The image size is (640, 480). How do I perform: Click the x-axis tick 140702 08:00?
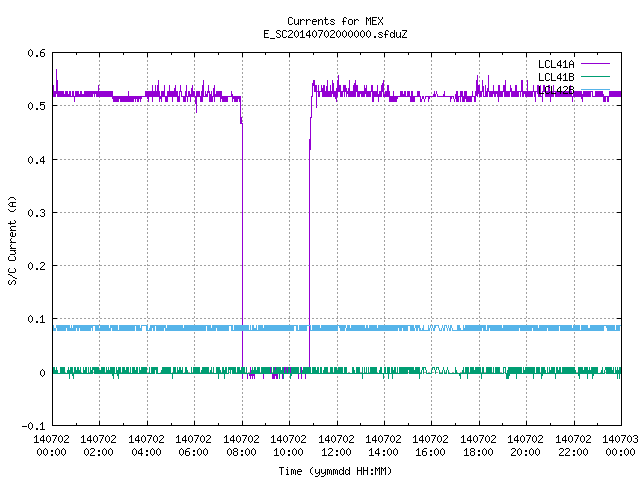(x=241, y=446)
